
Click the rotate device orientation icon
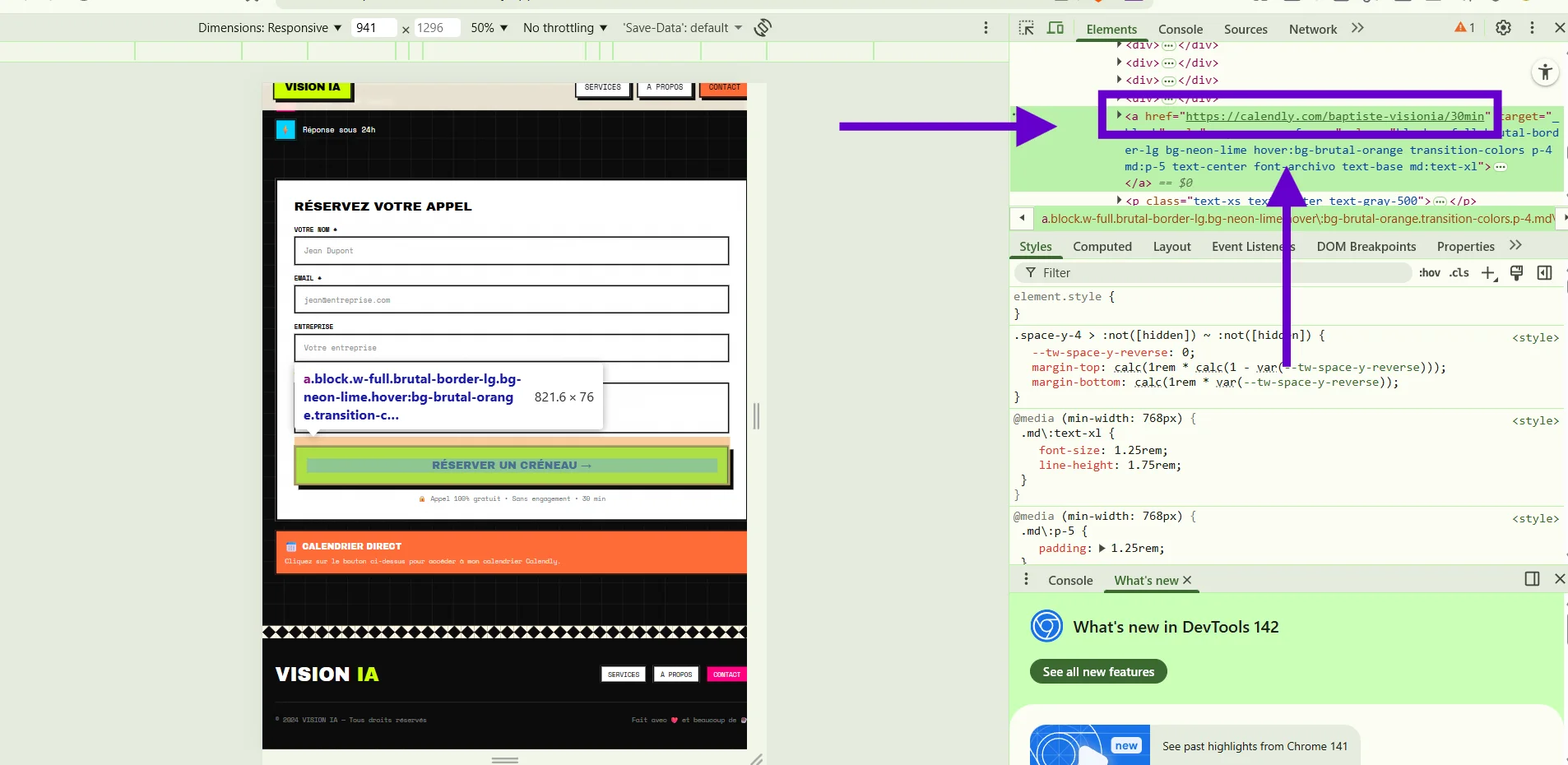763,28
